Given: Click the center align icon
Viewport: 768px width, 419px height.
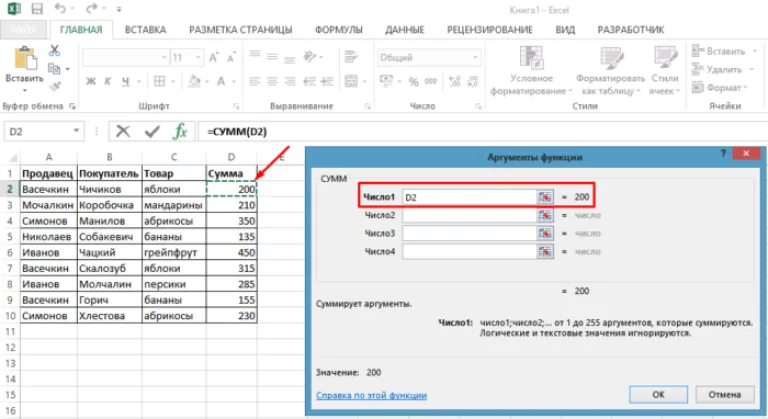Looking at the screenshot, I should point(272,81).
